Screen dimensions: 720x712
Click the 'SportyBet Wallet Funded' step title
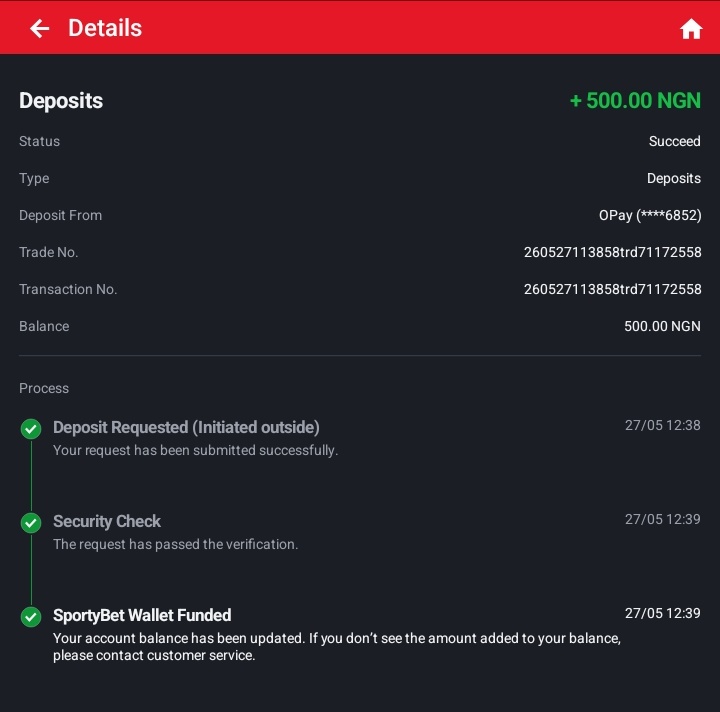pyautogui.click(x=142, y=616)
